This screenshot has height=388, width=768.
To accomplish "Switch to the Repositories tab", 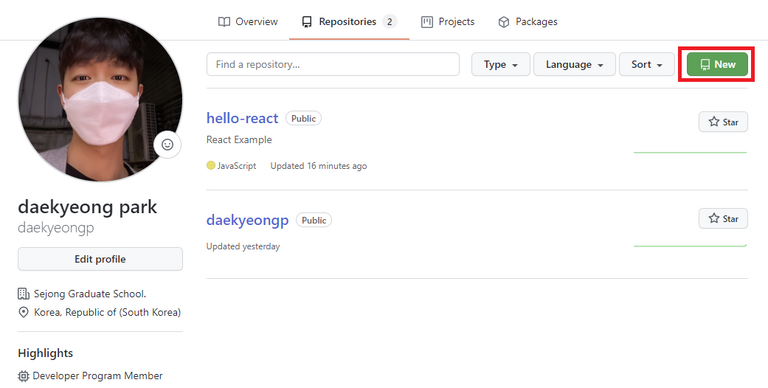I will [x=349, y=22].
